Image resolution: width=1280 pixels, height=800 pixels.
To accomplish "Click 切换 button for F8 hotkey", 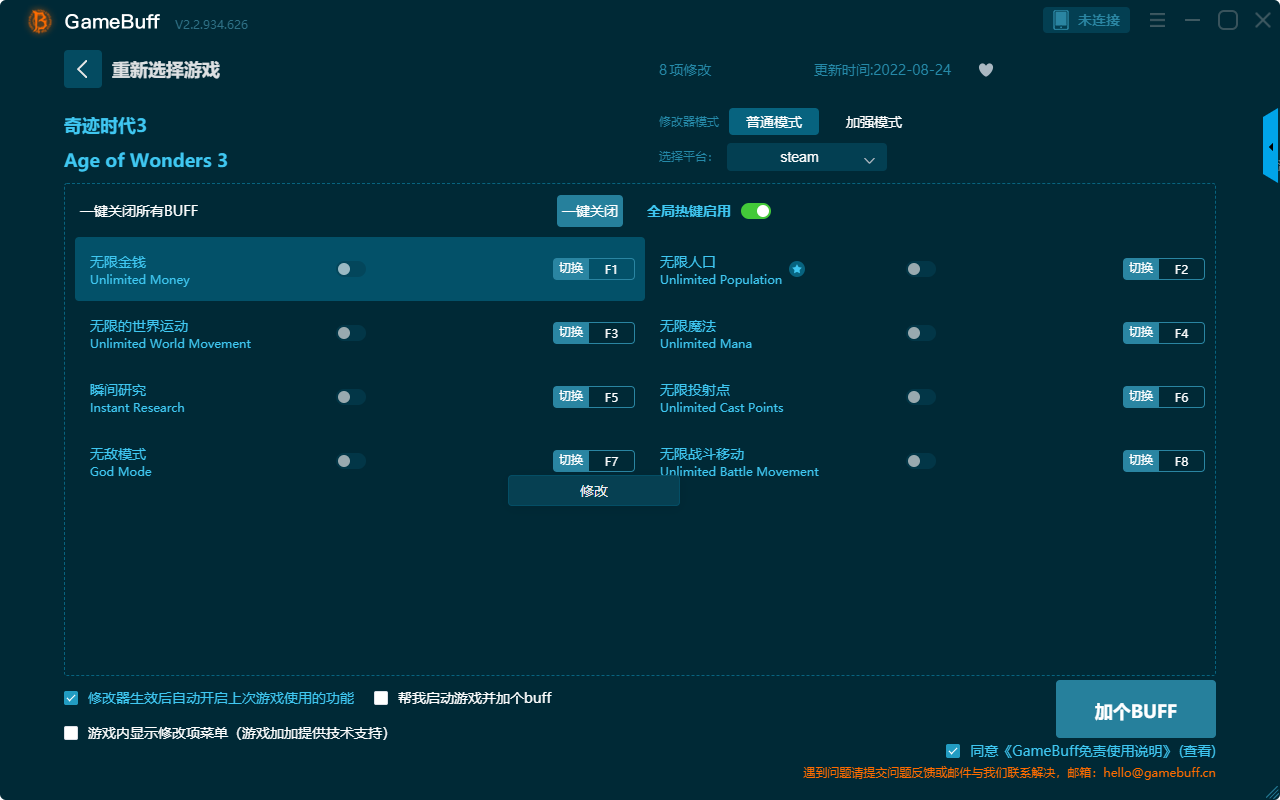I will [x=1141, y=461].
